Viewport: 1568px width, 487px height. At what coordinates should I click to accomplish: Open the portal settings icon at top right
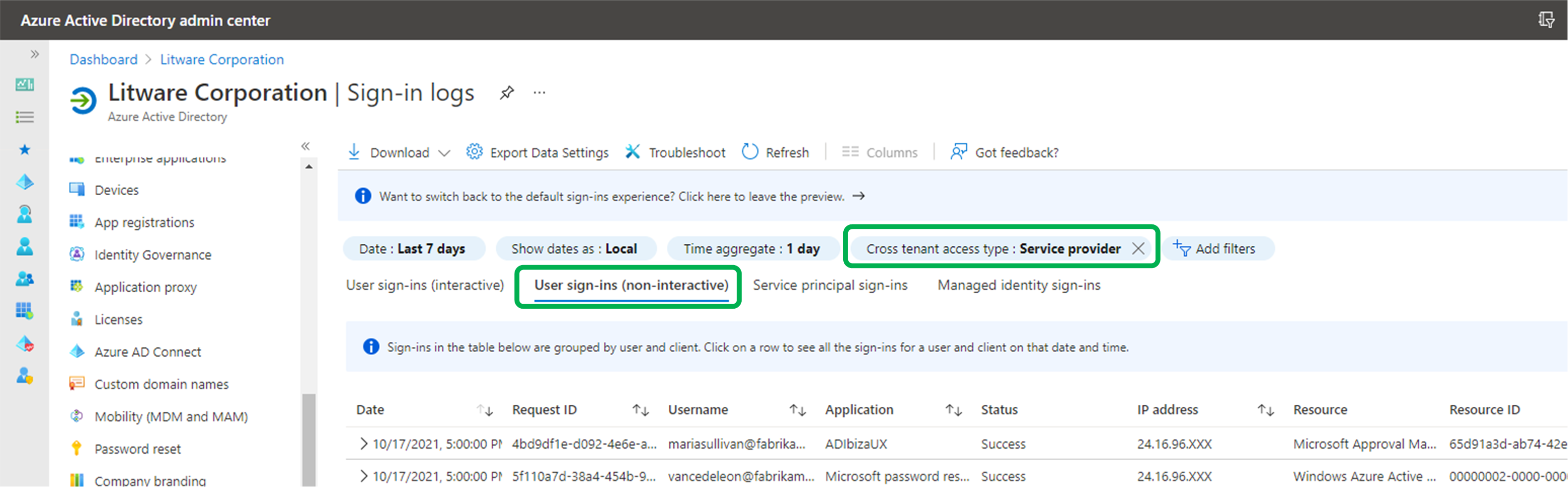(x=1546, y=20)
